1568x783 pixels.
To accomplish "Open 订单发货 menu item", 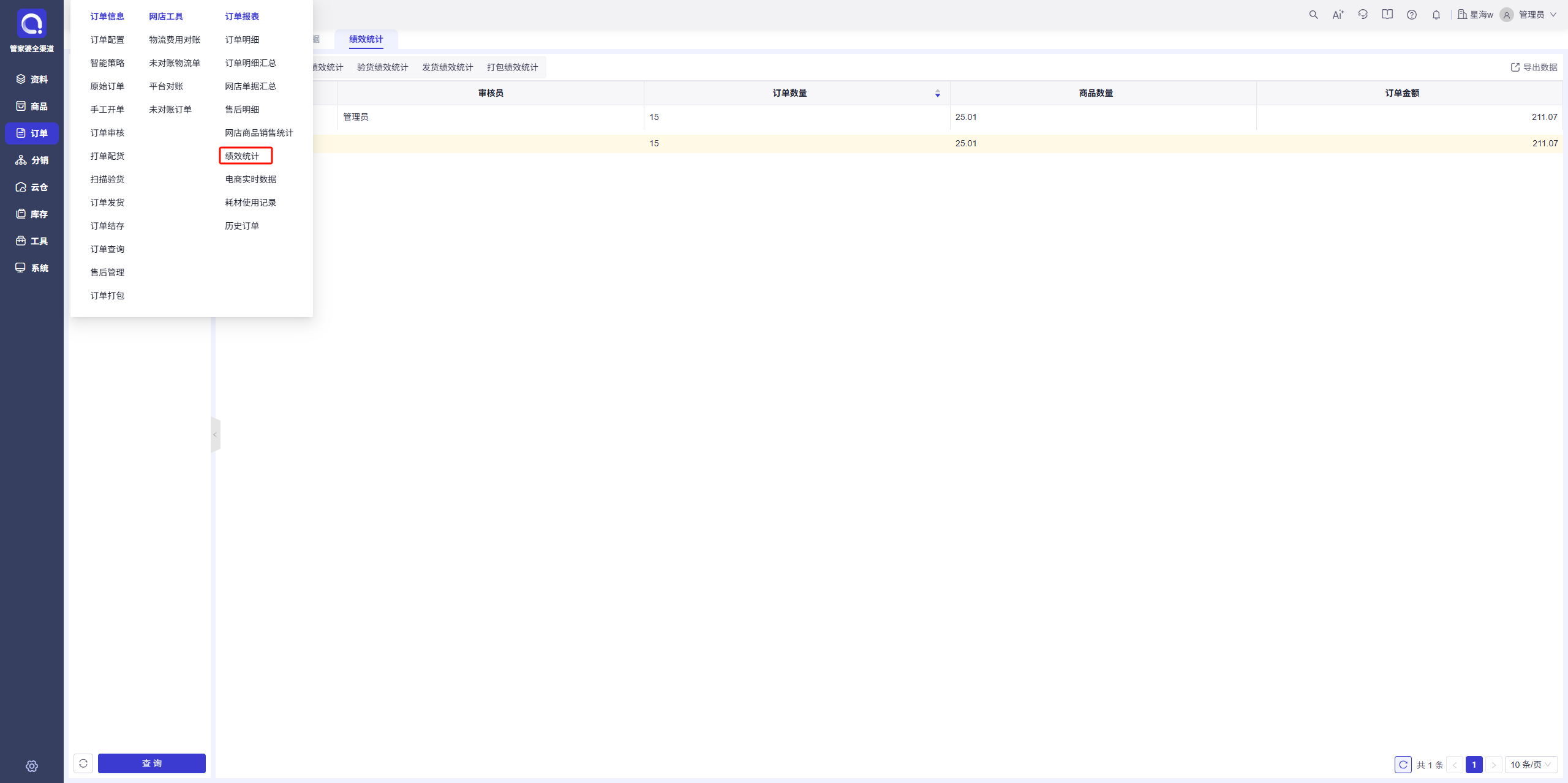I will point(107,203).
